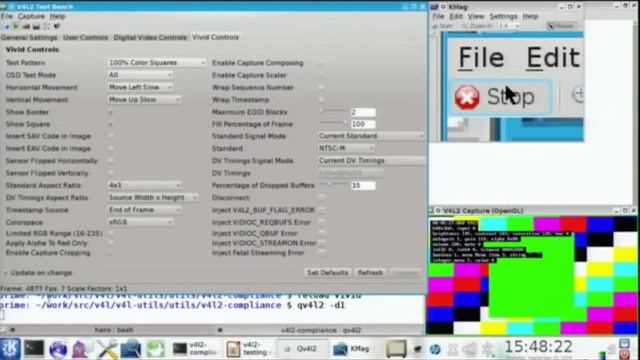This screenshot has height=360, width=640.
Task: Click the magnifier search icon in taskbar
Action: 131,349
